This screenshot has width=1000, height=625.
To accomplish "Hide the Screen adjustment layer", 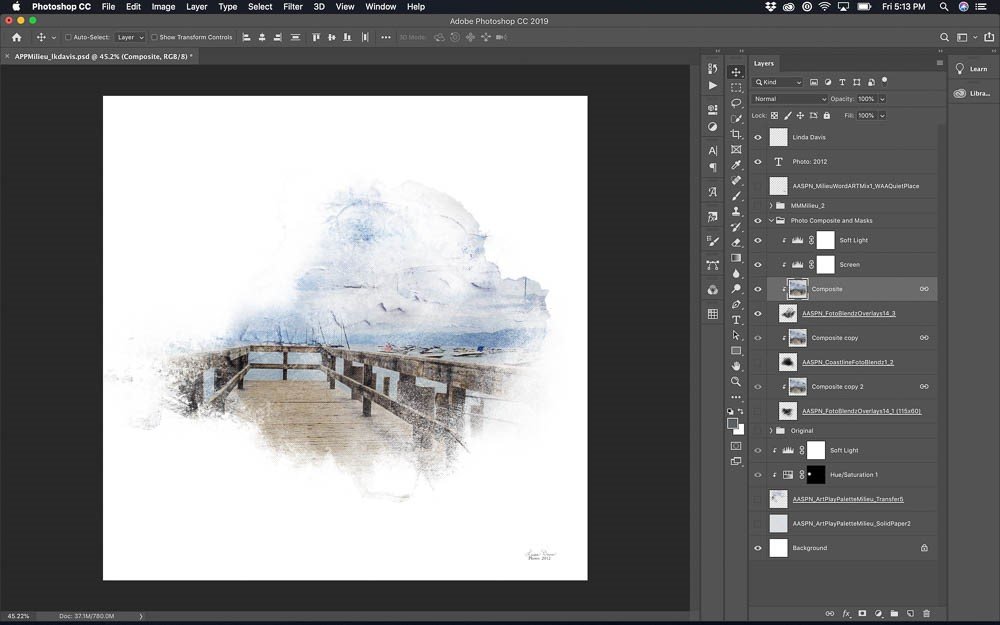I will 758,265.
